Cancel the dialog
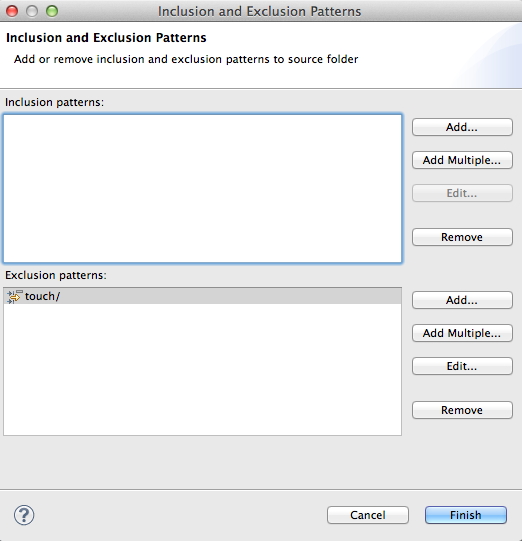Viewport: 522px width, 541px height. pos(368,515)
